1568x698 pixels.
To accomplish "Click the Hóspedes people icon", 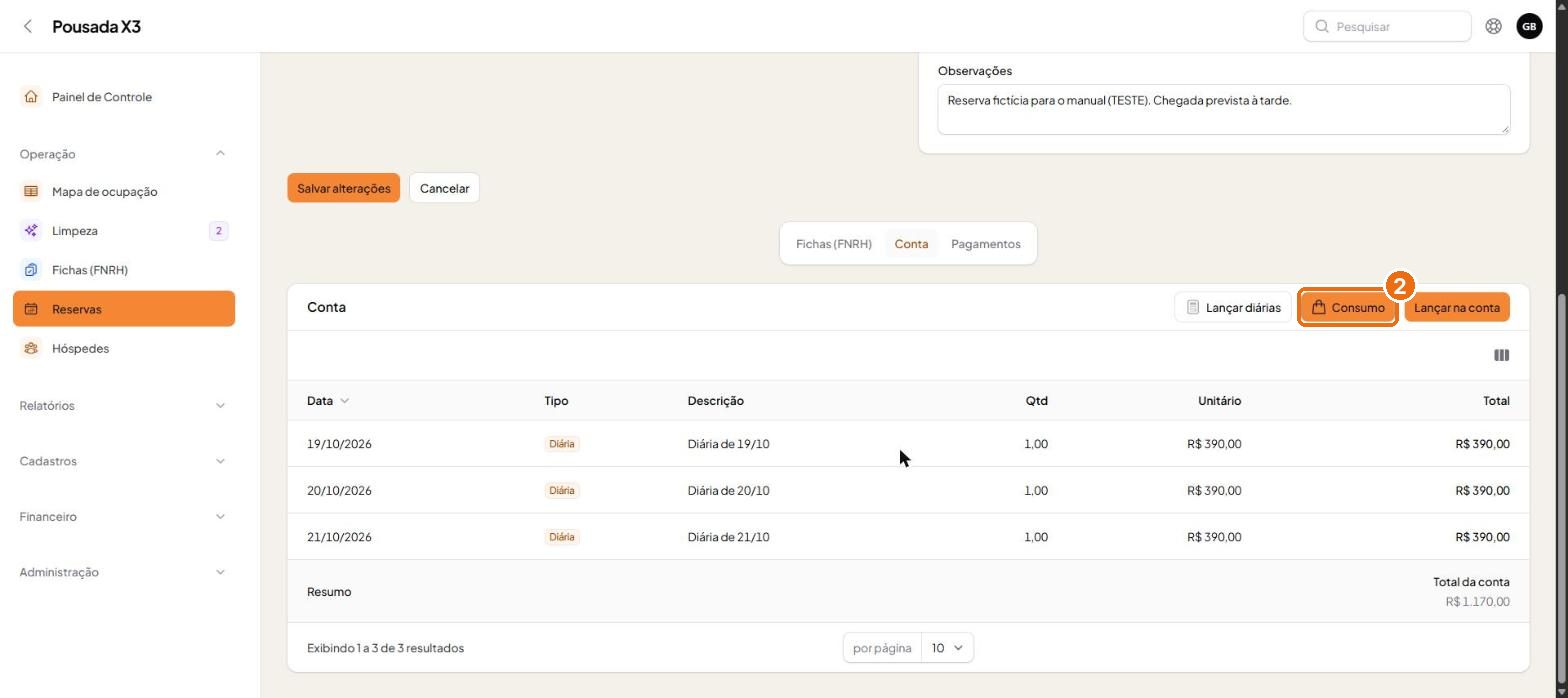I will [31, 348].
